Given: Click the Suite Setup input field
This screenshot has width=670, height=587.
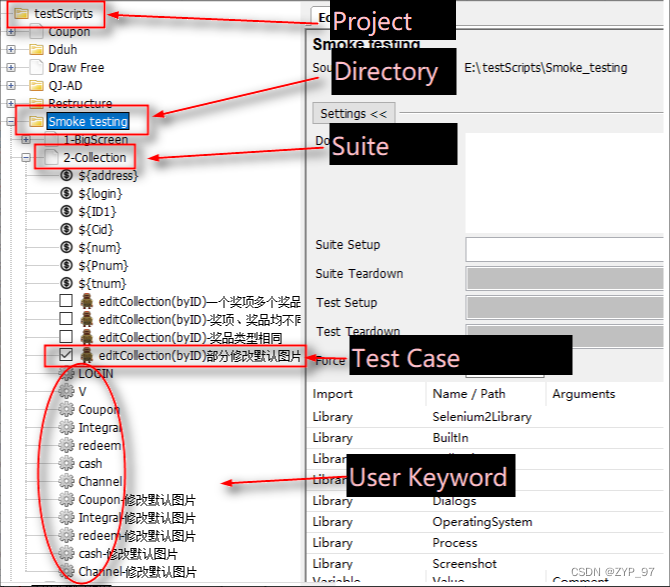Looking at the screenshot, I should pyautogui.click(x=564, y=249).
